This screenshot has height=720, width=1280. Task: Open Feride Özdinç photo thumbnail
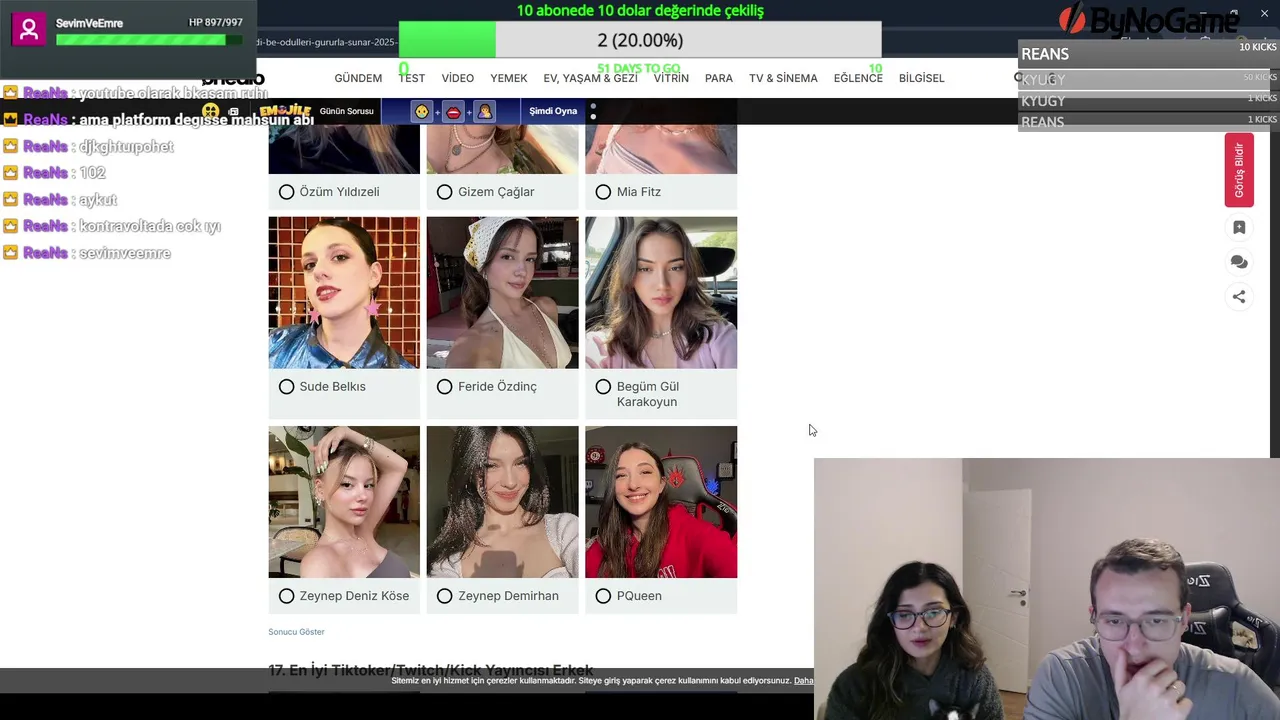tap(502, 293)
